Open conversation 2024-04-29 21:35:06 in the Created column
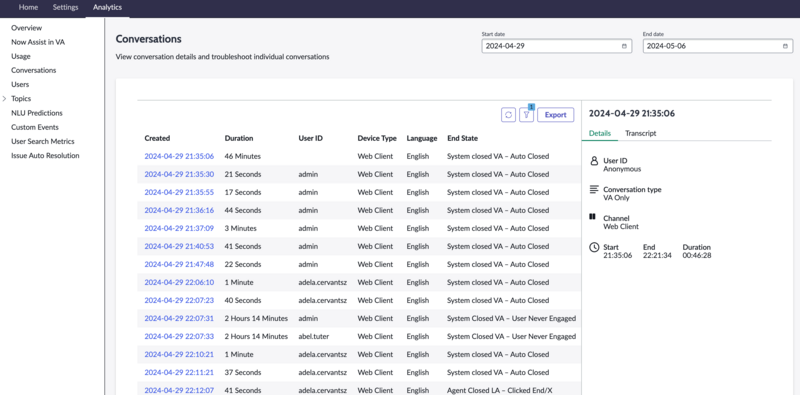Screen dimensions: 800x395 click(179, 156)
